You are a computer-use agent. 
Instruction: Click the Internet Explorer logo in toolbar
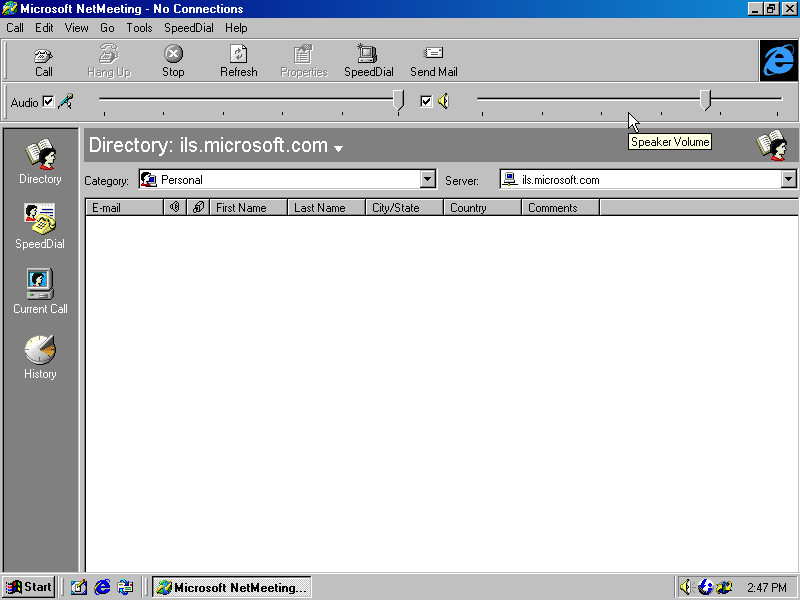(x=779, y=61)
